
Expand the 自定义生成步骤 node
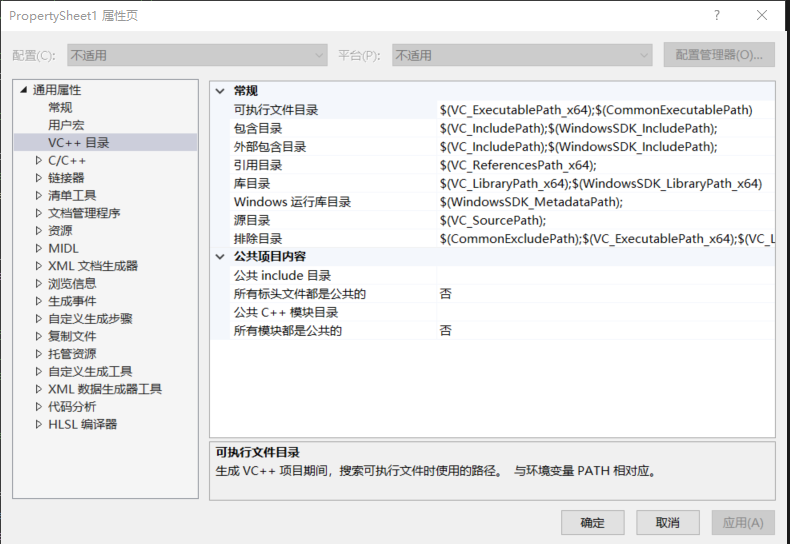[x=39, y=319]
